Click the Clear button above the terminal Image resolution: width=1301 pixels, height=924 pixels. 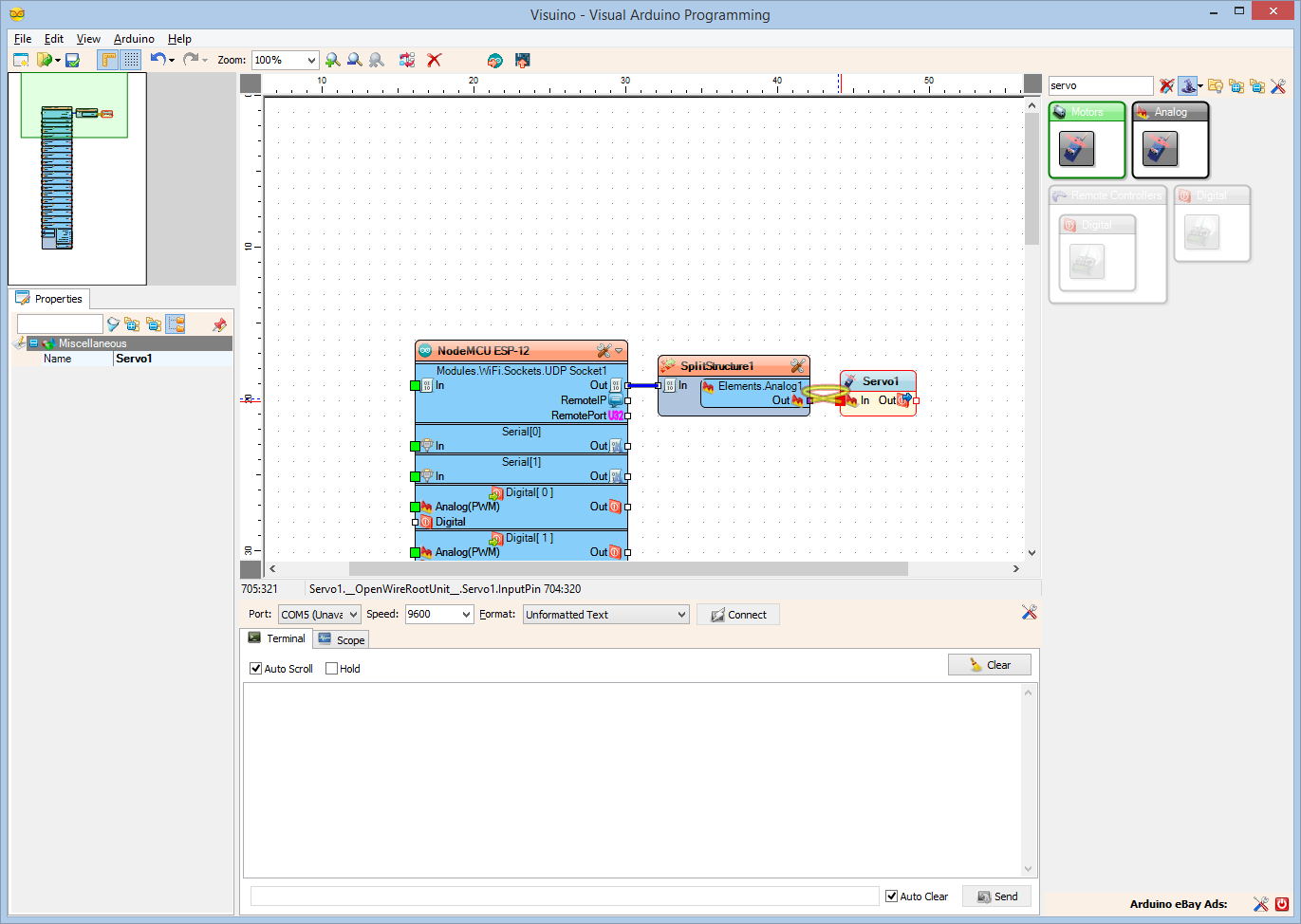point(989,664)
